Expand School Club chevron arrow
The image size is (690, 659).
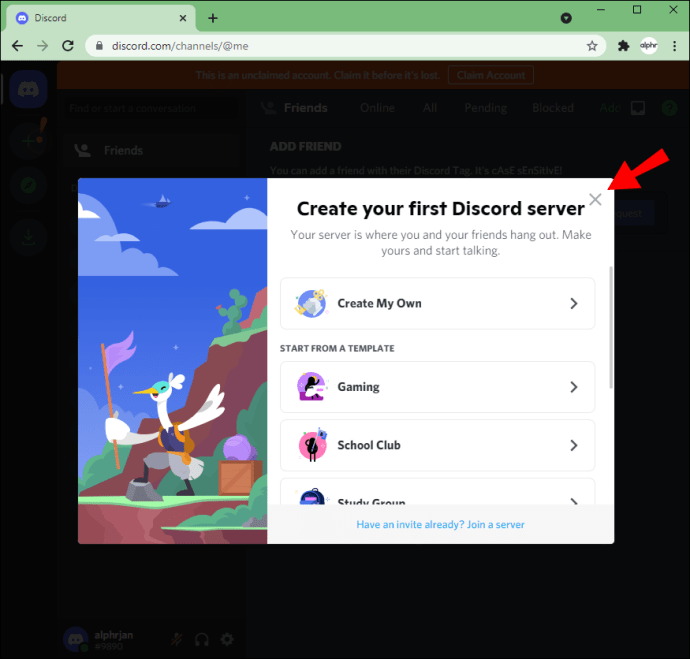point(573,445)
